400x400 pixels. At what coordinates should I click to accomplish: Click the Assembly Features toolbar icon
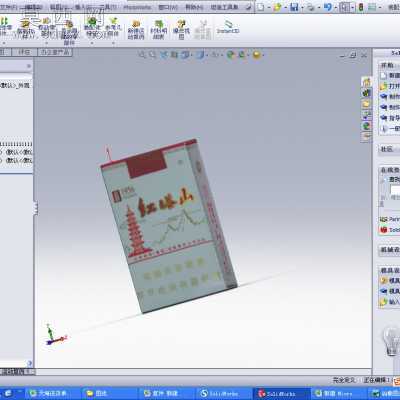click(92, 27)
